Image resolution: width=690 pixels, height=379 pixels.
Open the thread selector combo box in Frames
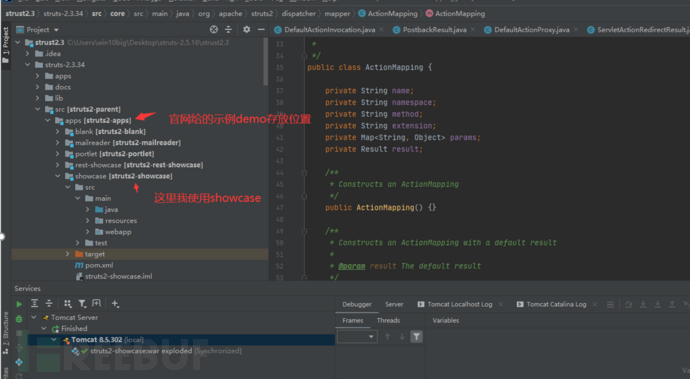tap(357, 337)
